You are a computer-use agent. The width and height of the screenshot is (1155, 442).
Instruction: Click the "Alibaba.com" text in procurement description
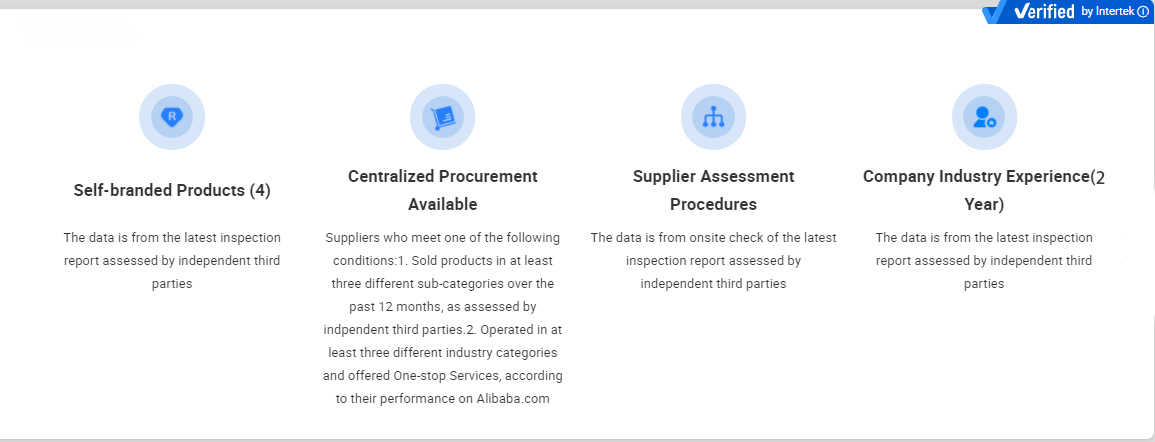(513, 399)
